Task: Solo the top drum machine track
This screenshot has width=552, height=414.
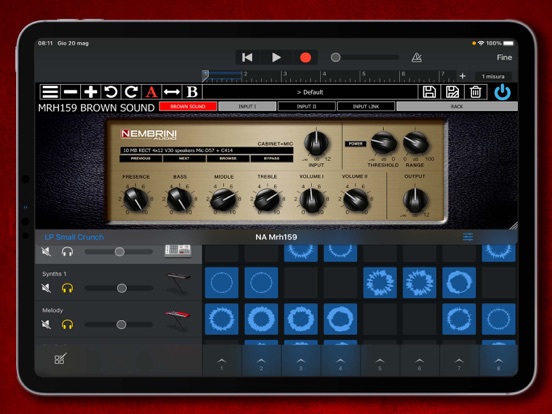Action: tap(67, 251)
